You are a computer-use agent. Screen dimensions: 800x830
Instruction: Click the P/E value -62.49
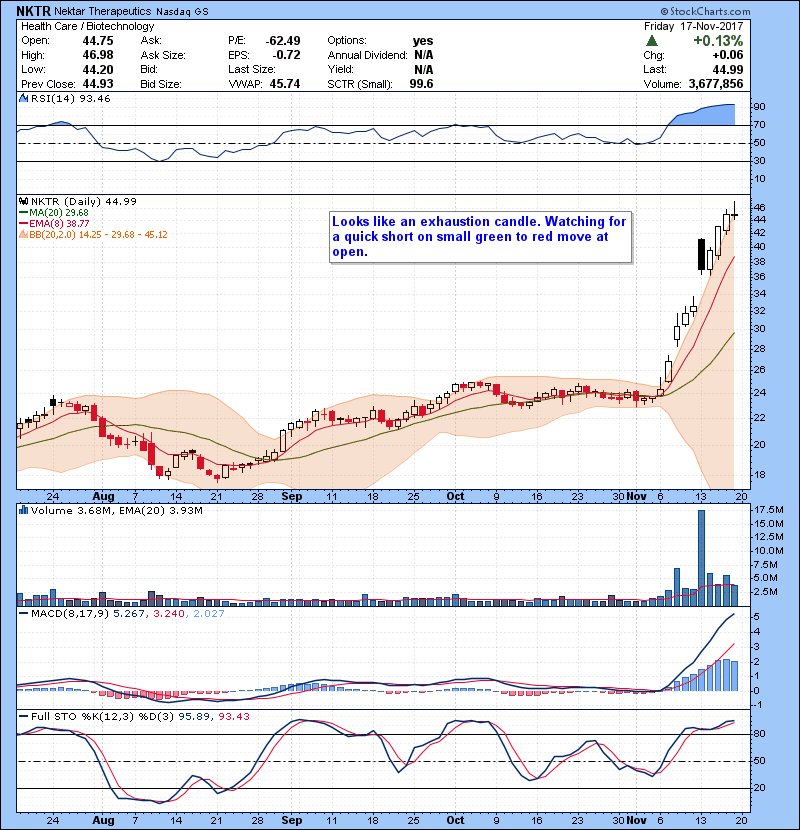click(x=283, y=41)
